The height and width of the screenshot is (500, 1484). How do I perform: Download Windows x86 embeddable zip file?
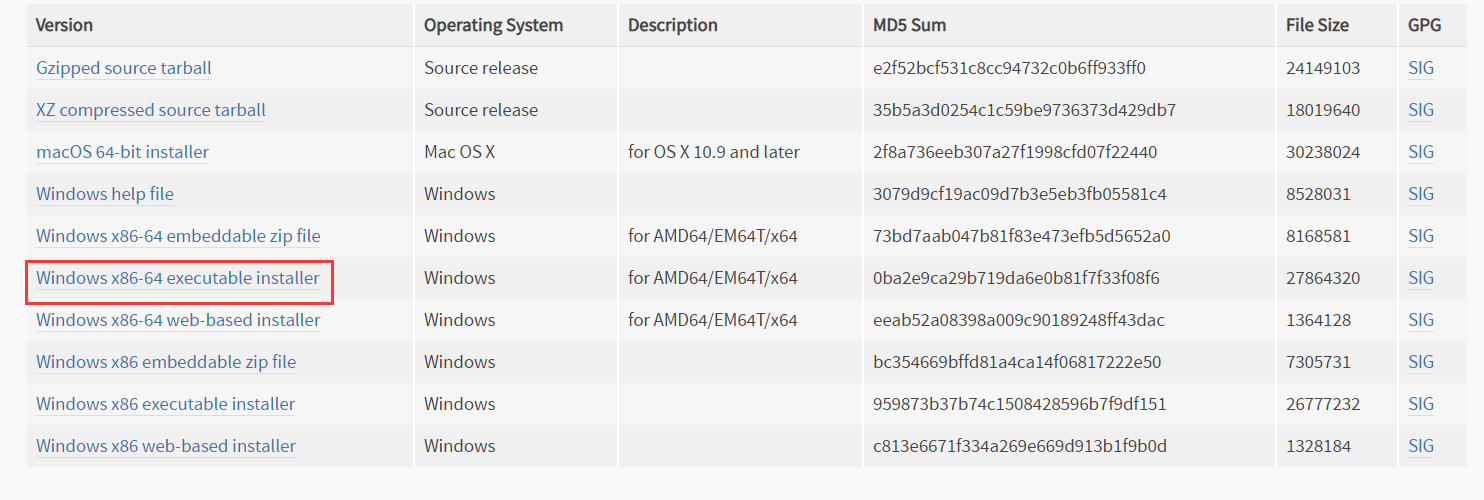(x=166, y=362)
